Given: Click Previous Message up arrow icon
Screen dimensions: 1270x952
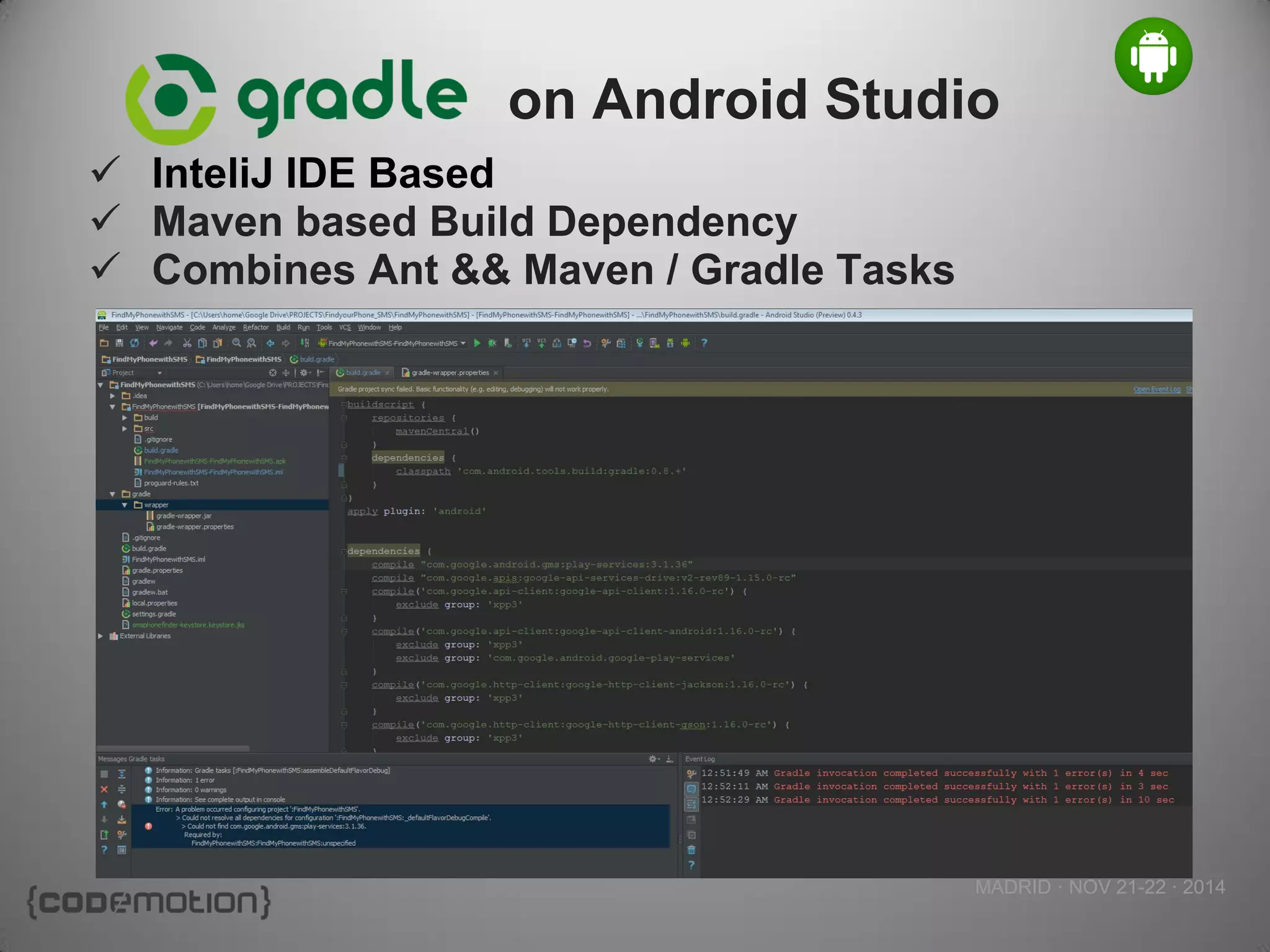Looking at the screenshot, I should tap(104, 804).
